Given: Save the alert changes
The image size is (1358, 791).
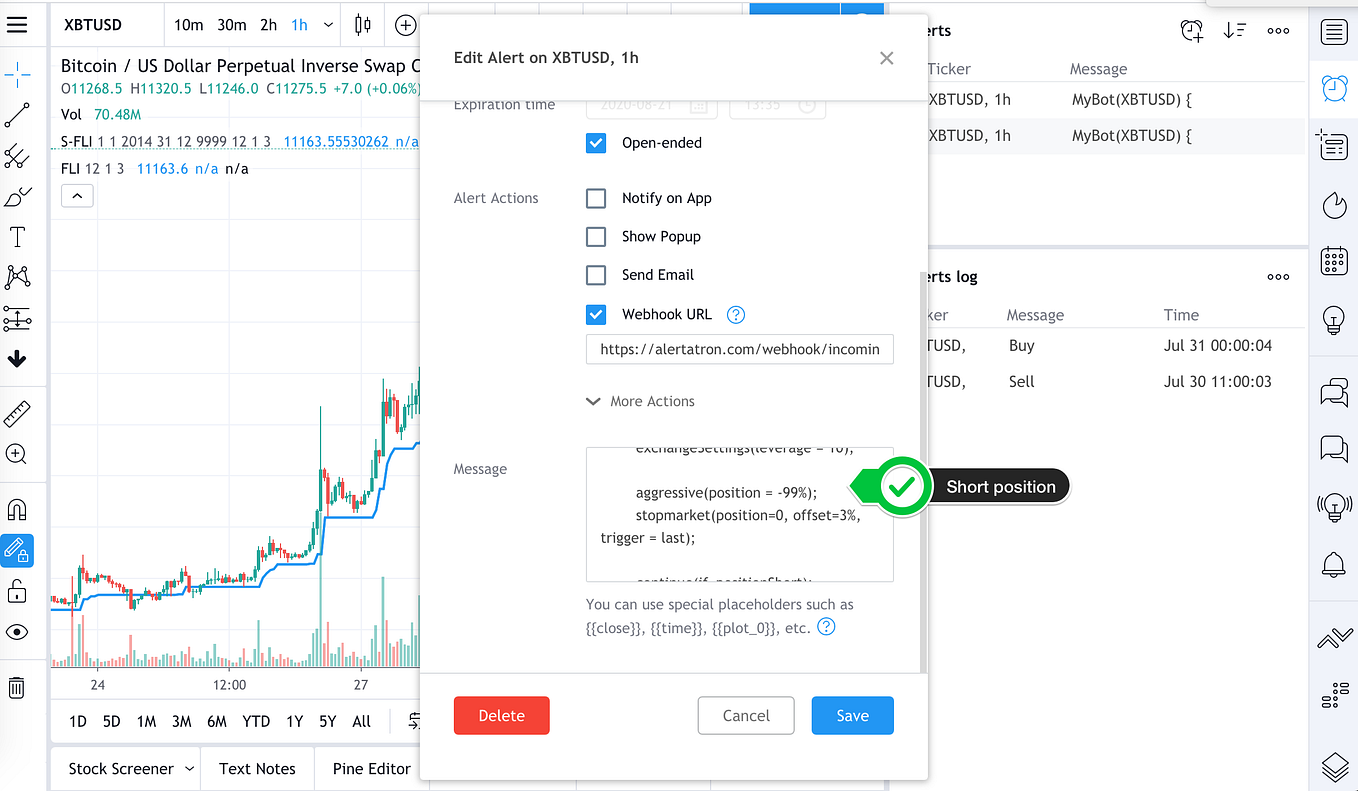Looking at the screenshot, I should (852, 715).
